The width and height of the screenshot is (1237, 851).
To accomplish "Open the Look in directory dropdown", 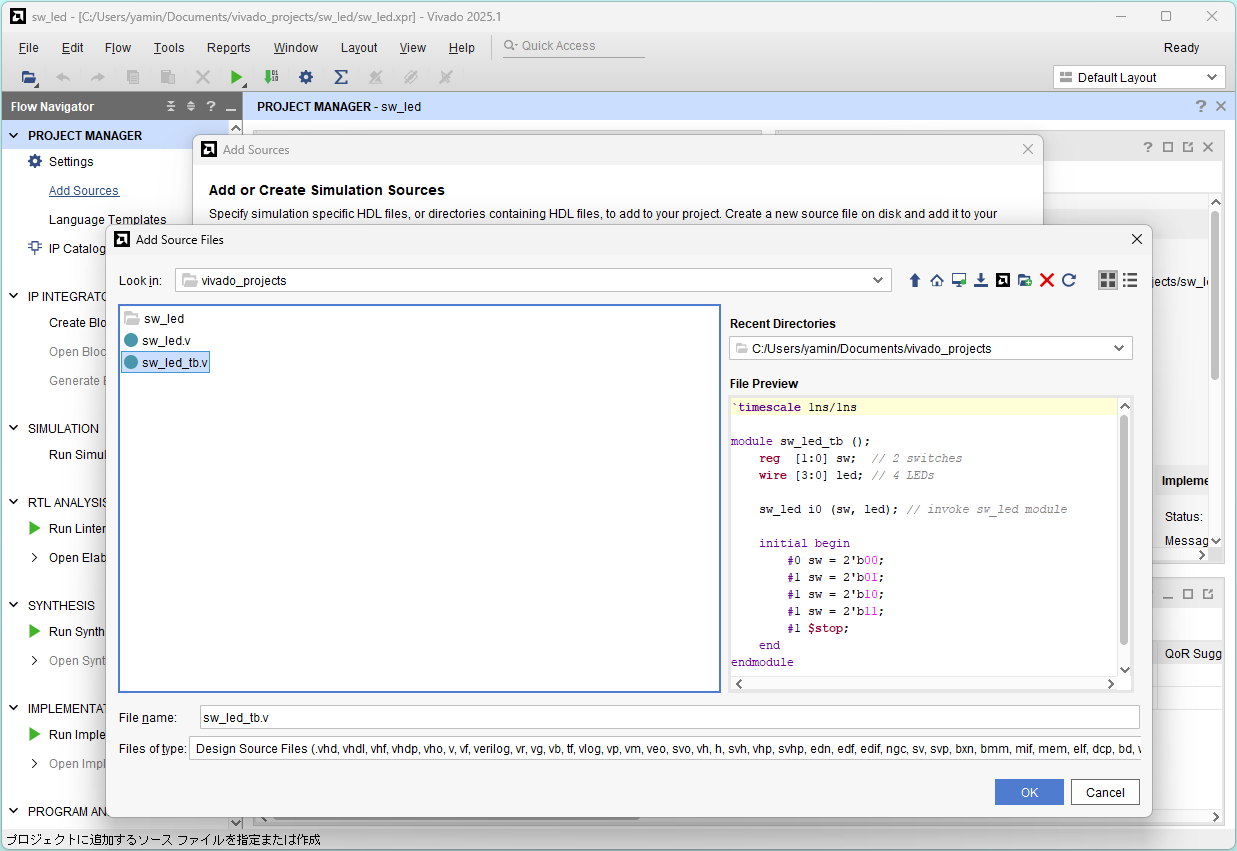I will [x=877, y=281].
